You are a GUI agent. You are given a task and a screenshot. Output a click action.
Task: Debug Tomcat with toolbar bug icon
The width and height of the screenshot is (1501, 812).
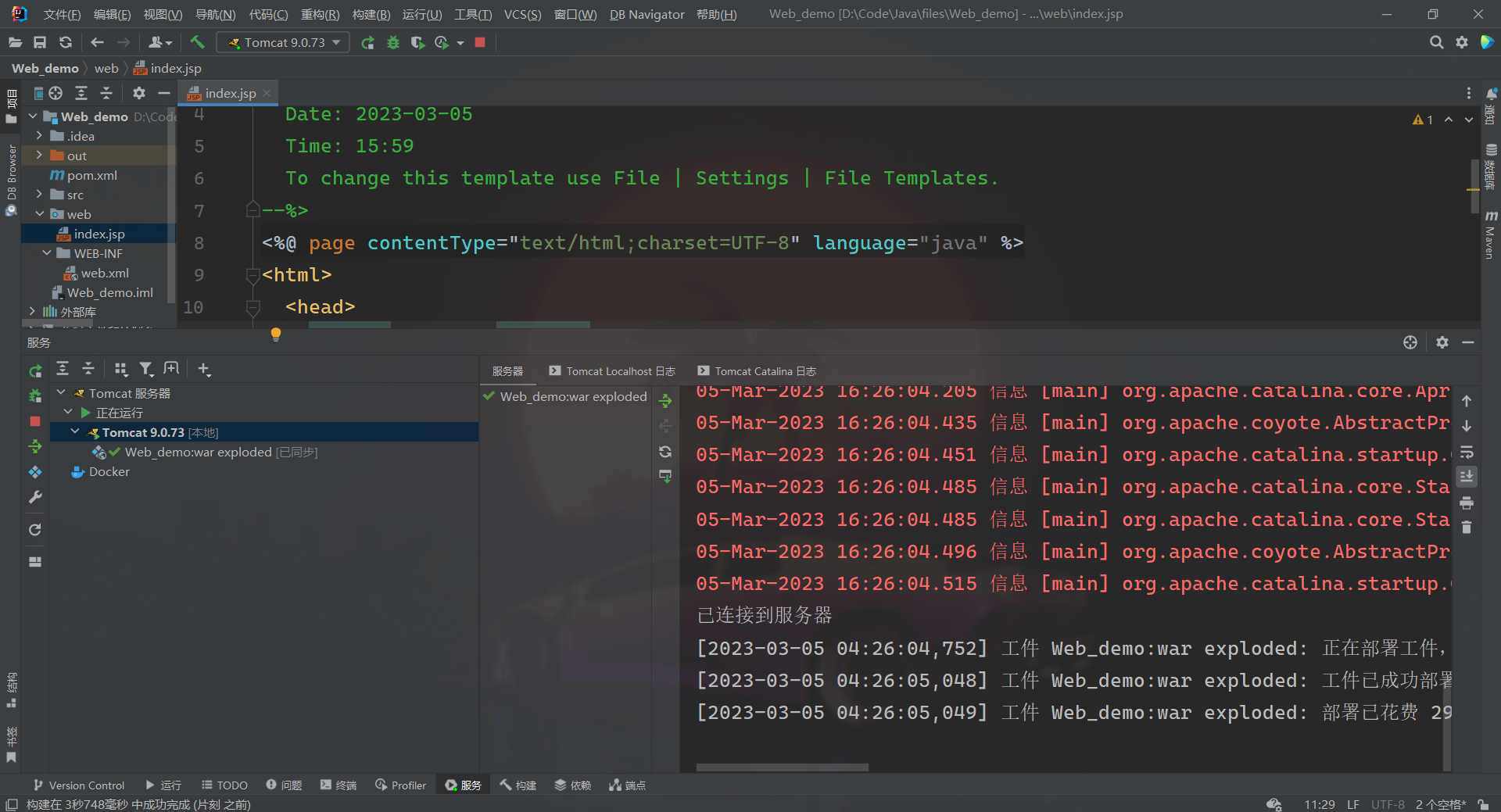(x=393, y=42)
